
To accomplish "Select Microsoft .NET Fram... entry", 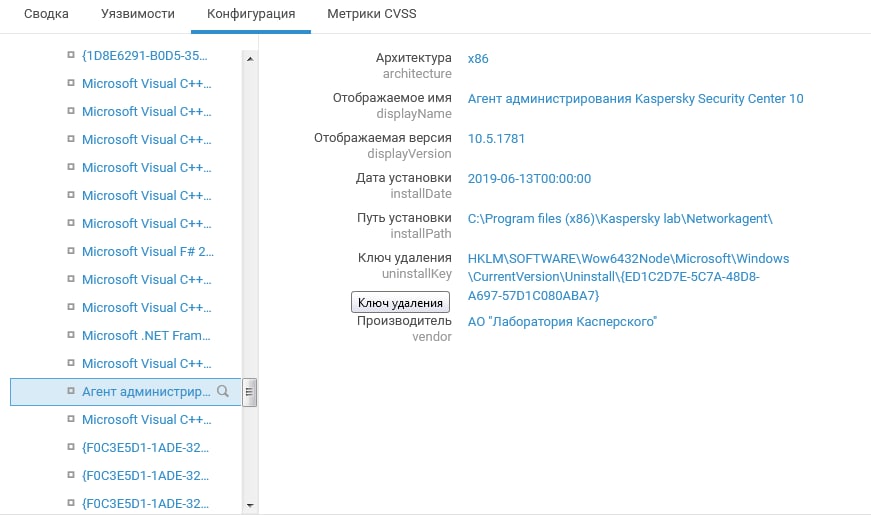I will [146, 335].
